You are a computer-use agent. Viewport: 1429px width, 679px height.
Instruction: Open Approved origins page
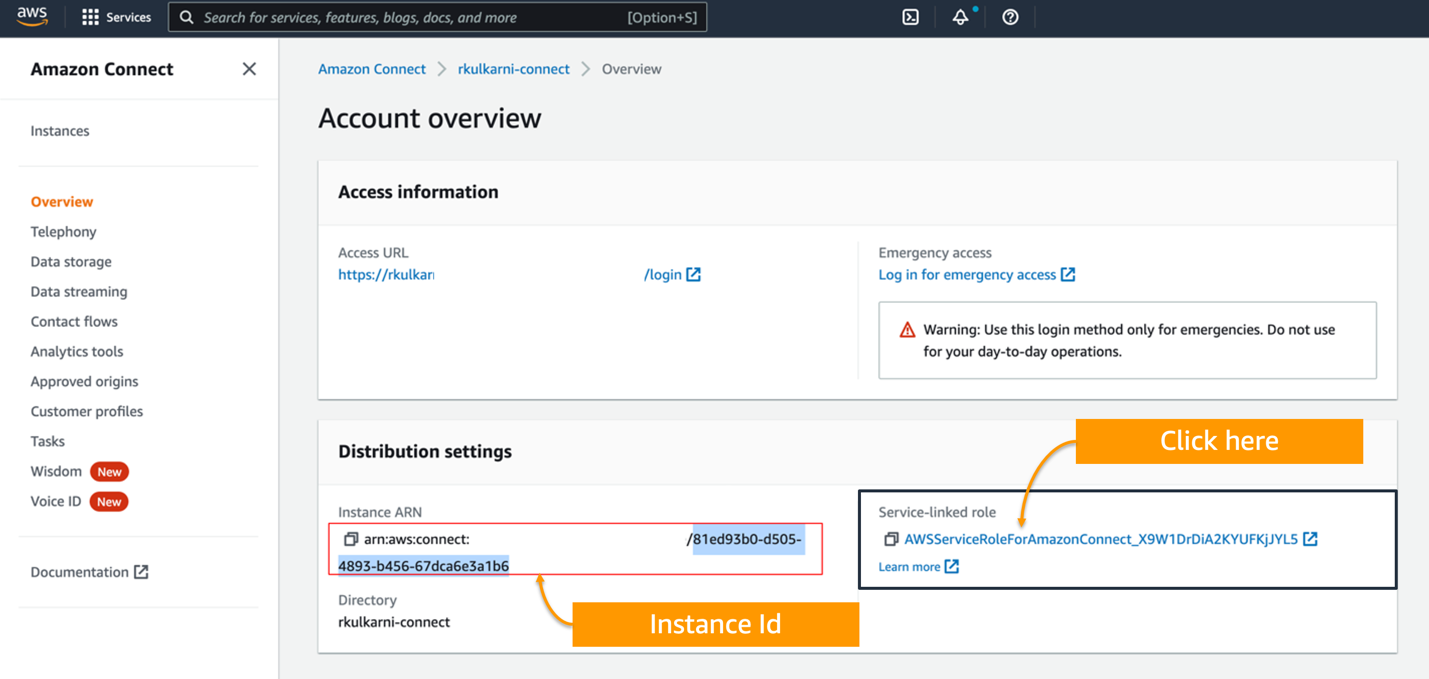[85, 381]
